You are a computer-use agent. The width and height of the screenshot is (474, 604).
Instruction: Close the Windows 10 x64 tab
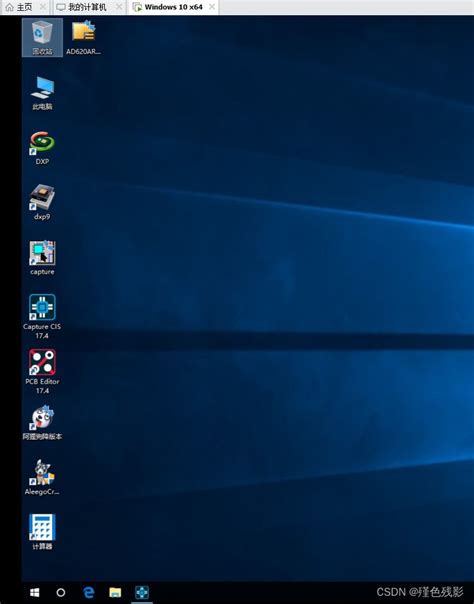pyautogui.click(x=212, y=7)
